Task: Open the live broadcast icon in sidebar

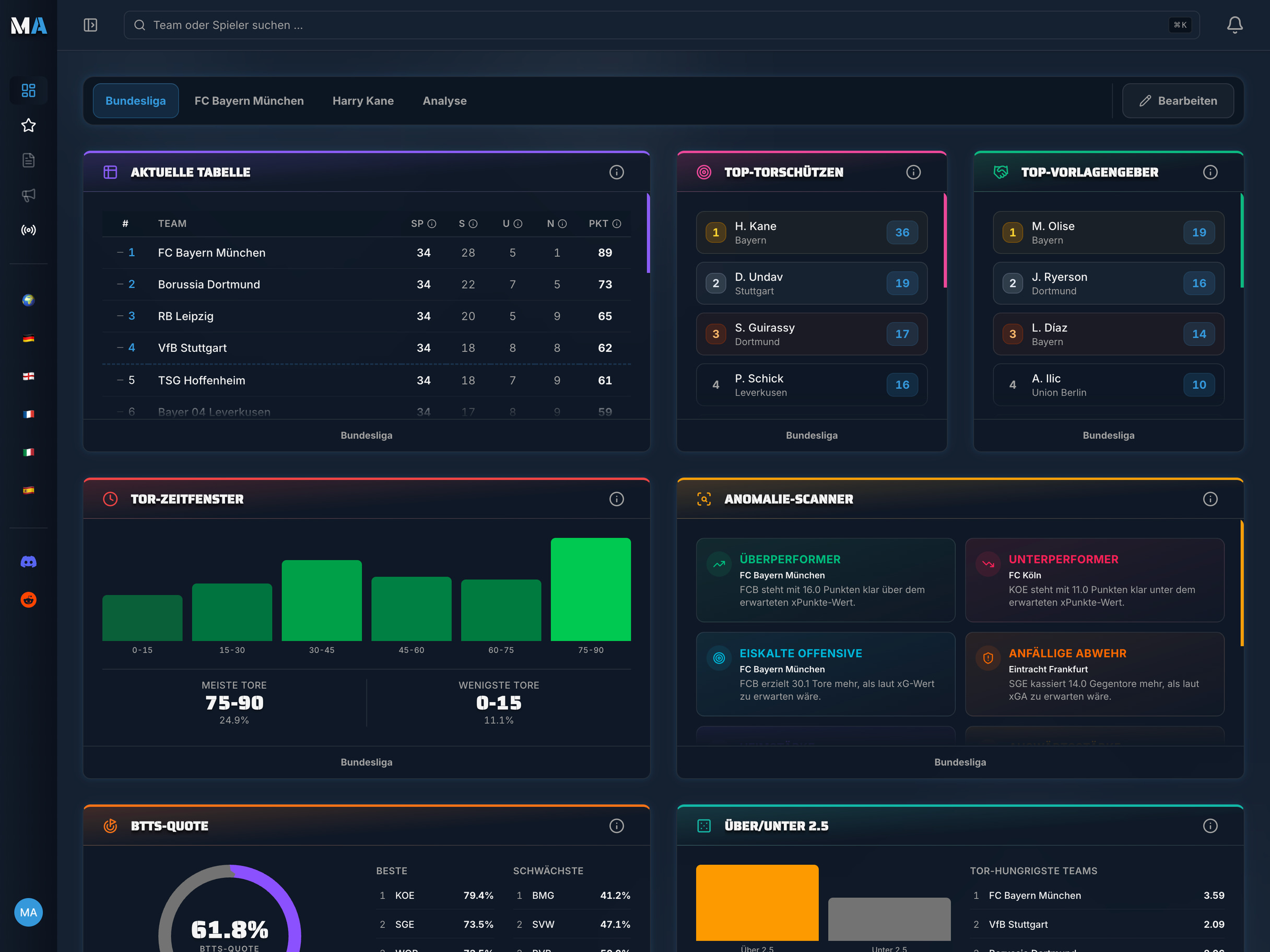Action: click(x=29, y=230)
